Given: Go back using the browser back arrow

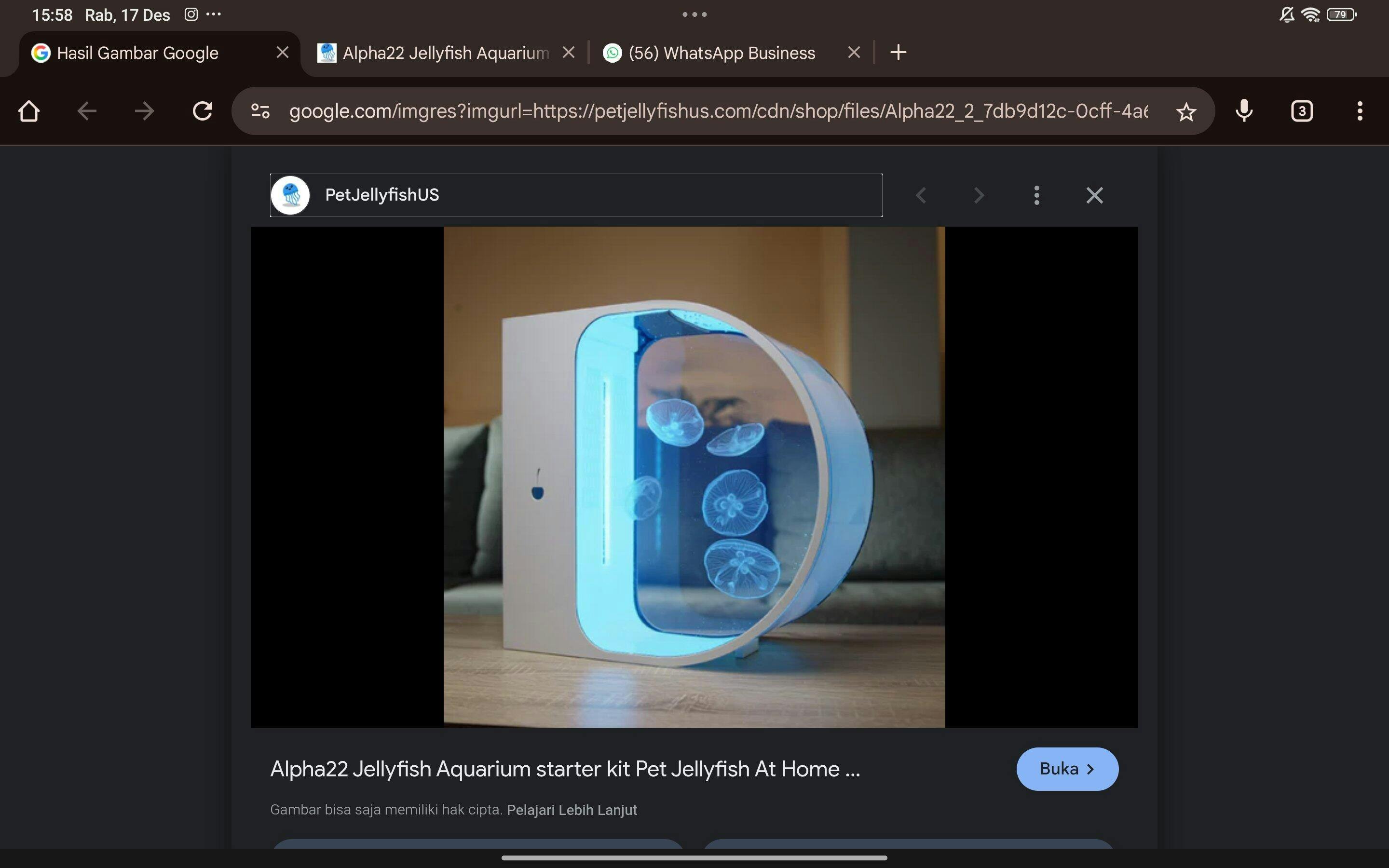Looking at the screenshot, I should tap(87, 111).
